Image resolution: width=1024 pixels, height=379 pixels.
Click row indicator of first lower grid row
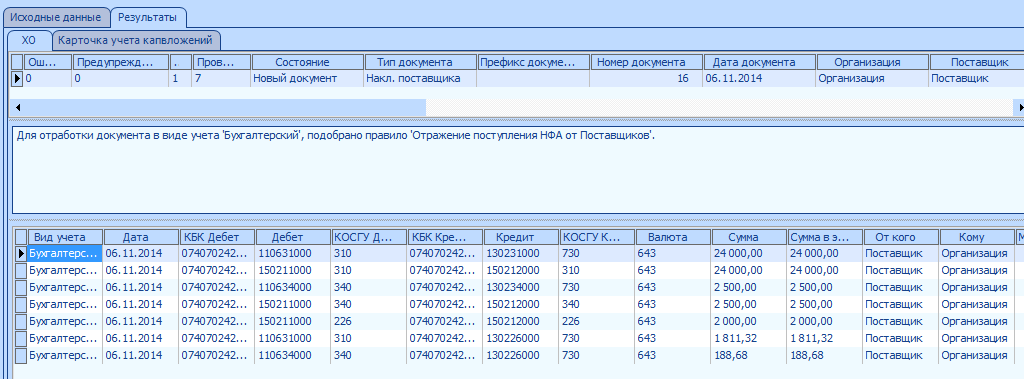pyautogui.click(x=21, y=253)
